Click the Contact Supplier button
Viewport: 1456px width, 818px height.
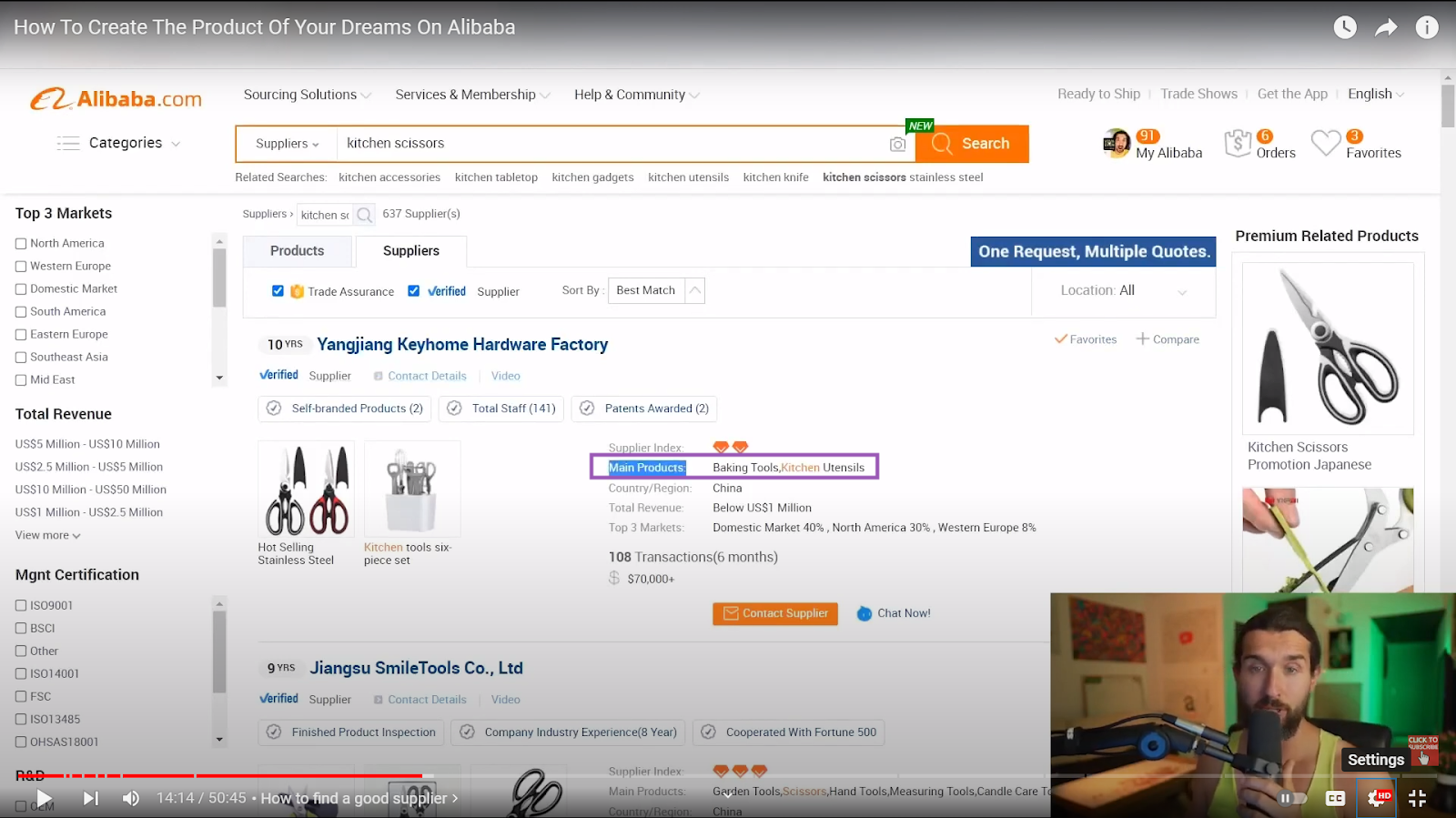click(x=775, y=614)
